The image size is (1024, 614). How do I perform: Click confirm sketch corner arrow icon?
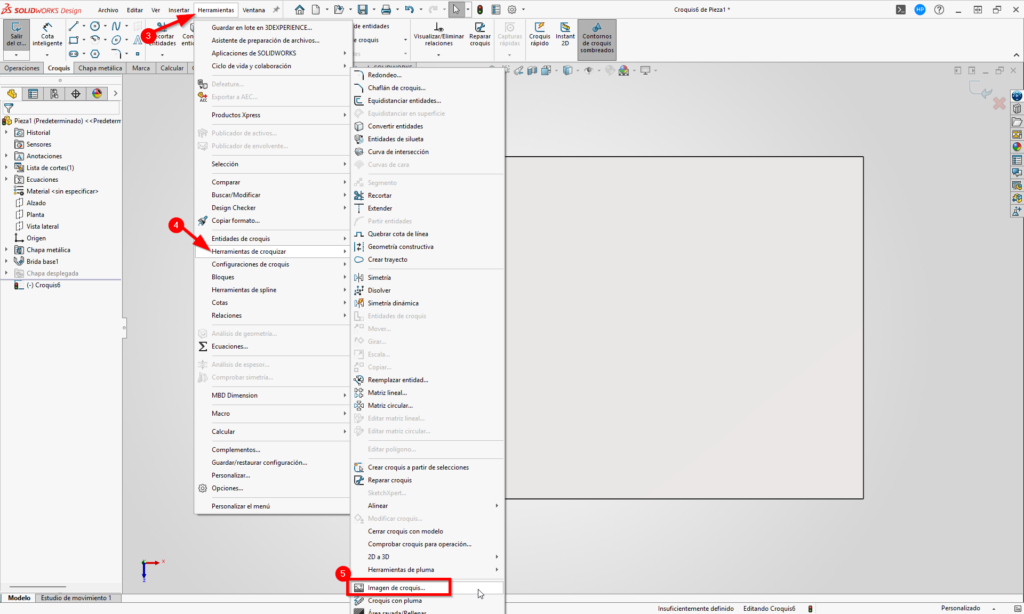tap(980, 91)
